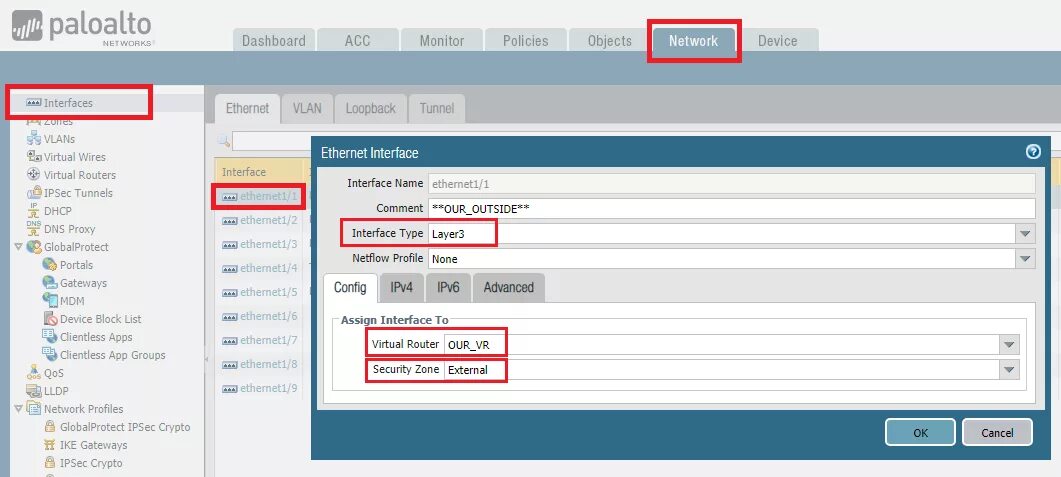Image resolution: width=1061 pixels, height=477 pixels.
Task: Go to the Policies tab
Action: tap(525, 40)
